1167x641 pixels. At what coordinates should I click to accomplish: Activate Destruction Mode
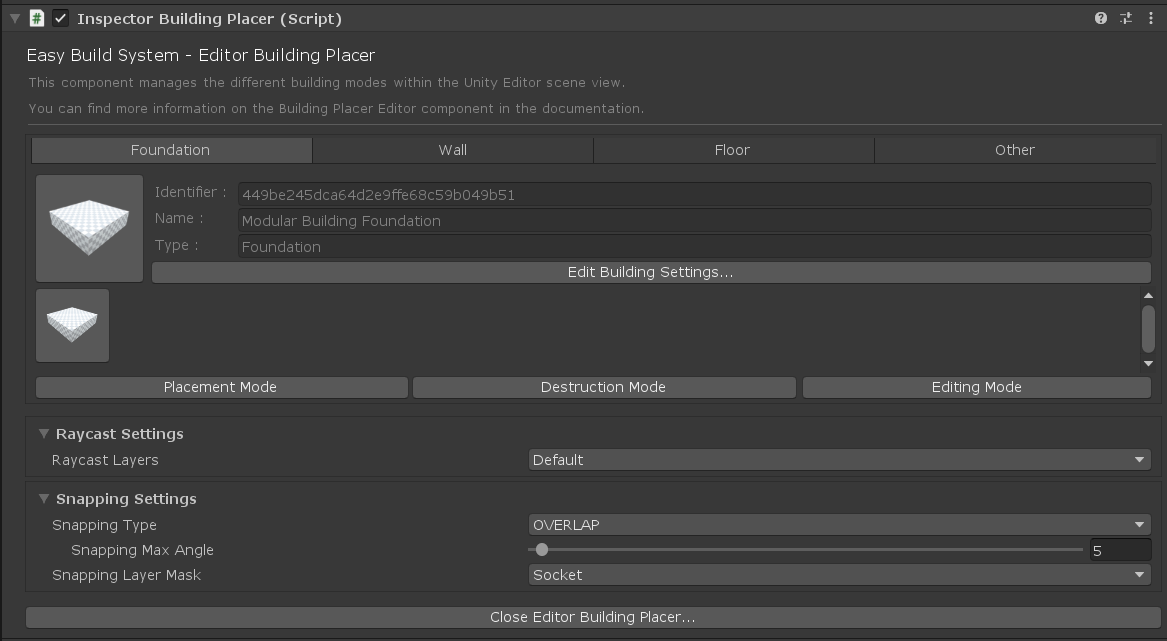point(603,387)
